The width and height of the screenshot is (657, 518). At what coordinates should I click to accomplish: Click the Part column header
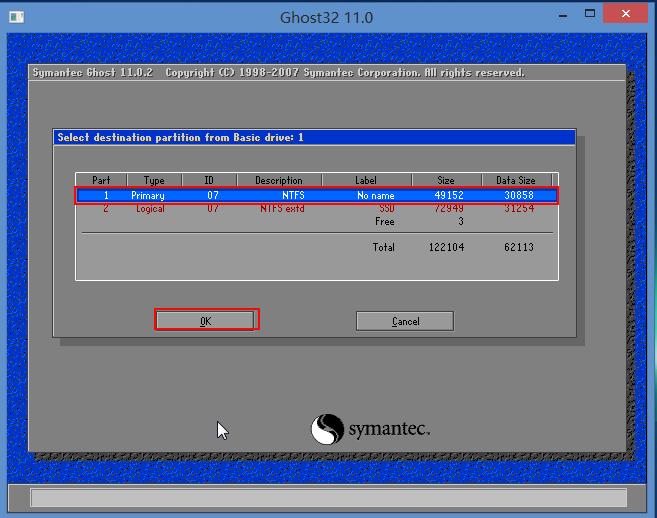coord(101,180)
